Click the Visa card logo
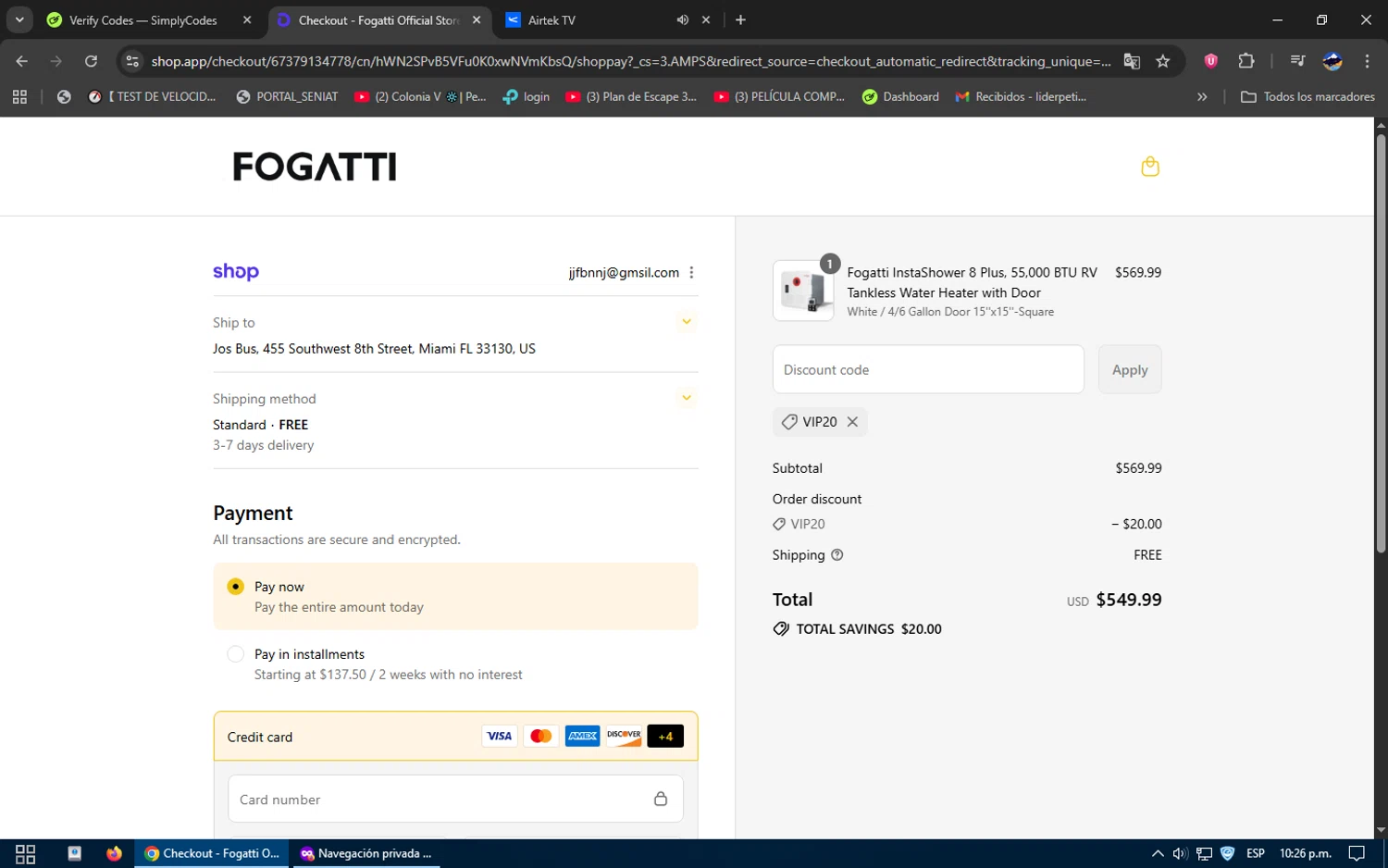1388x868 pixels. [500, 736]
